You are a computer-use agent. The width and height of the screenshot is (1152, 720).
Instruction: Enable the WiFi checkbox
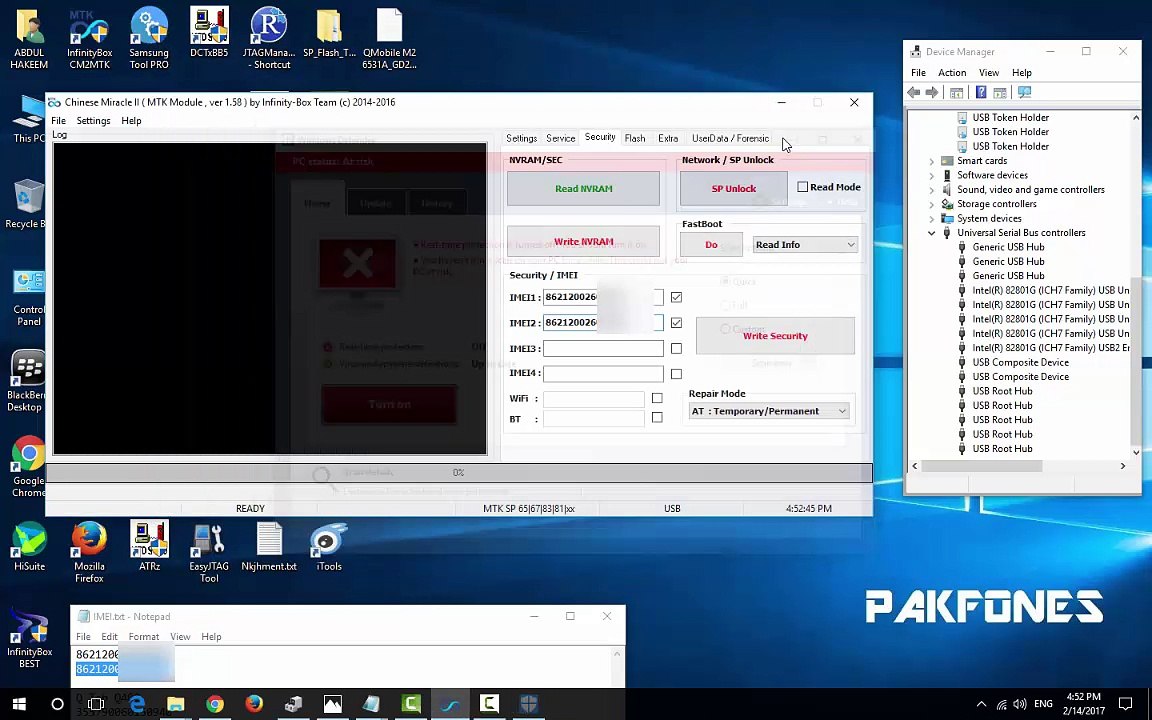[x=657, y=398]
